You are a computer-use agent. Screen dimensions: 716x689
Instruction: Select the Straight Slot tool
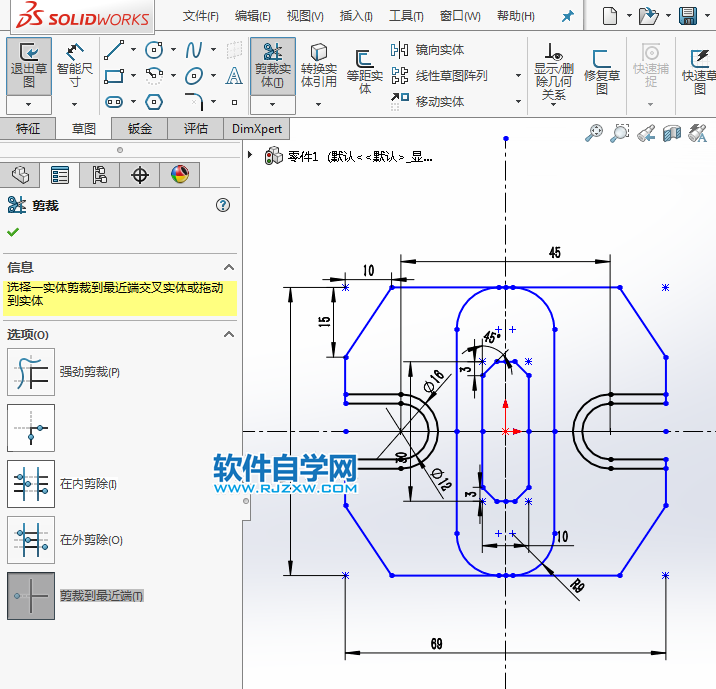pos(114,102)
